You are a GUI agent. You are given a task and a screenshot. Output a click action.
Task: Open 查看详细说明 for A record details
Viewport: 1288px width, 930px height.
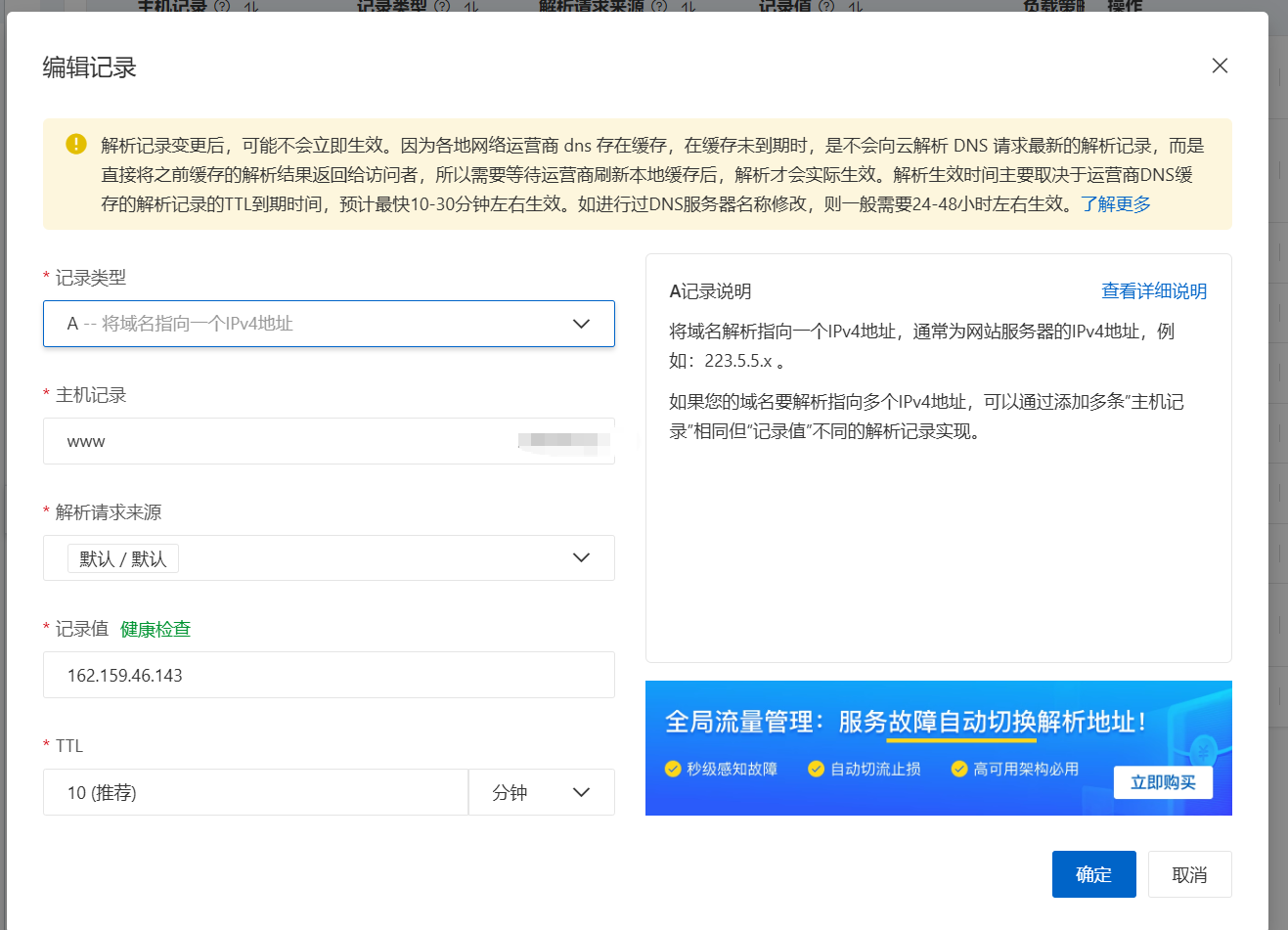pos(1154,291)
